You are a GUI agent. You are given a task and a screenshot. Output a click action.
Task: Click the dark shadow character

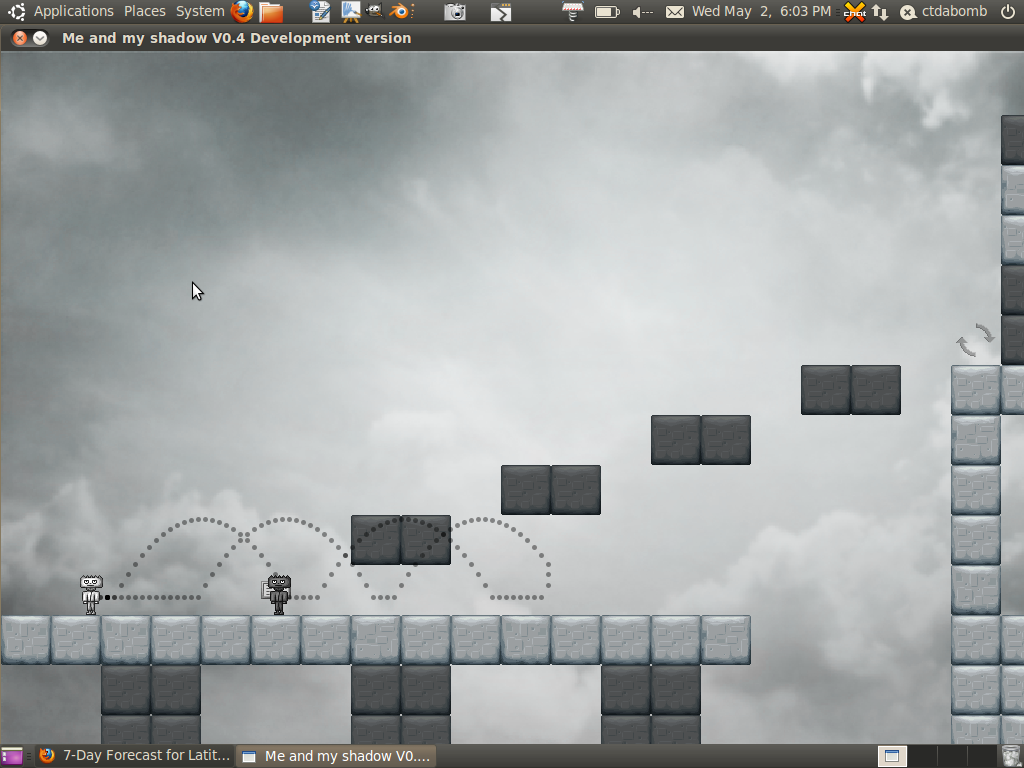pyautogui.click(x=278, y=594)
